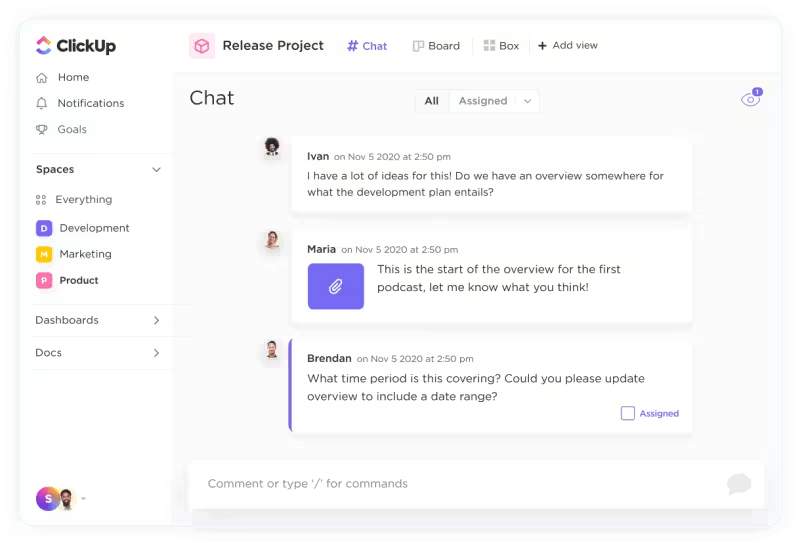The height and width of the screenshot is (555, 800).
Task: Open the Docs sidebar item
Action: [x=48, y=352]
